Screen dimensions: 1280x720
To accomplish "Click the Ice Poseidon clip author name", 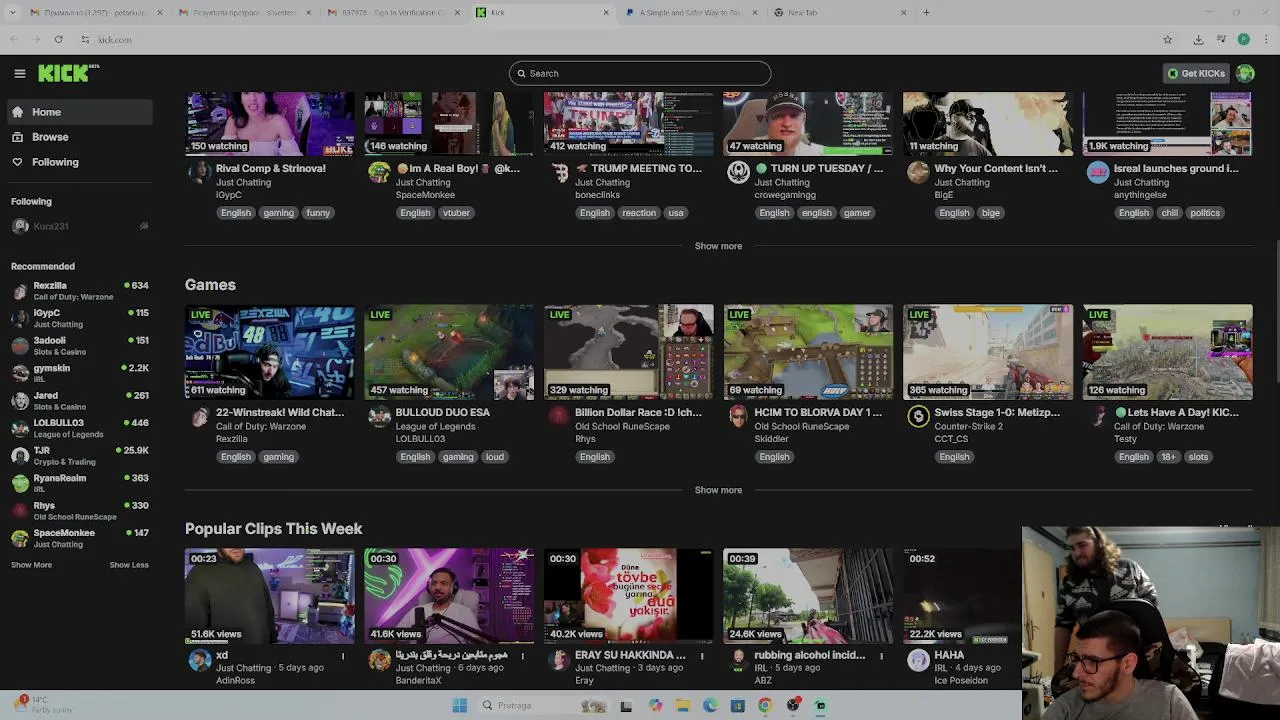I will pyautogui.click(x=961, y=681).
